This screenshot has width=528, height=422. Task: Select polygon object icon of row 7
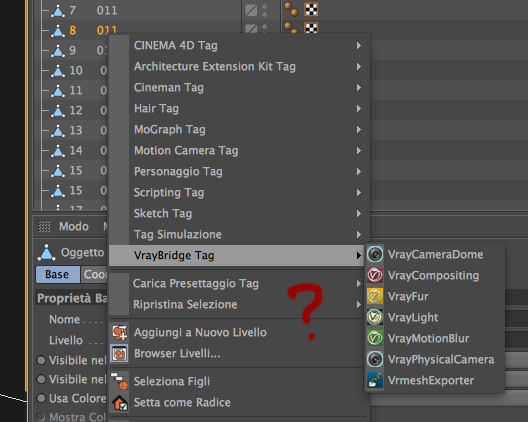58,11
